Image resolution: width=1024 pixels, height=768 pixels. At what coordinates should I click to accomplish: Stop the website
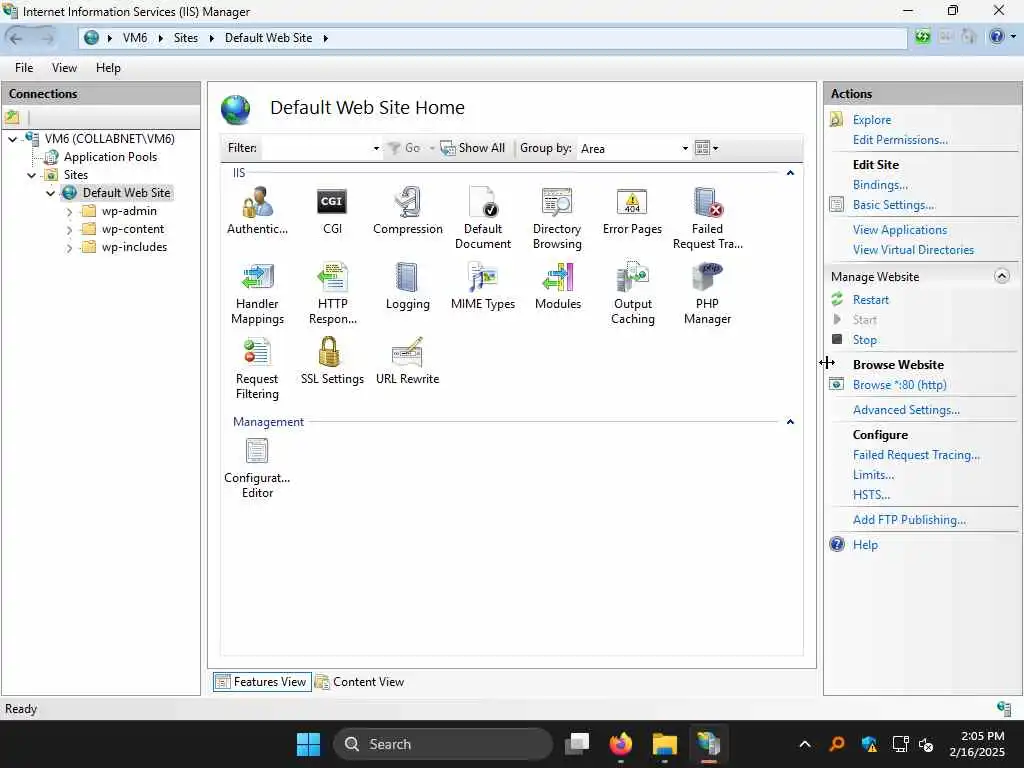865,340
